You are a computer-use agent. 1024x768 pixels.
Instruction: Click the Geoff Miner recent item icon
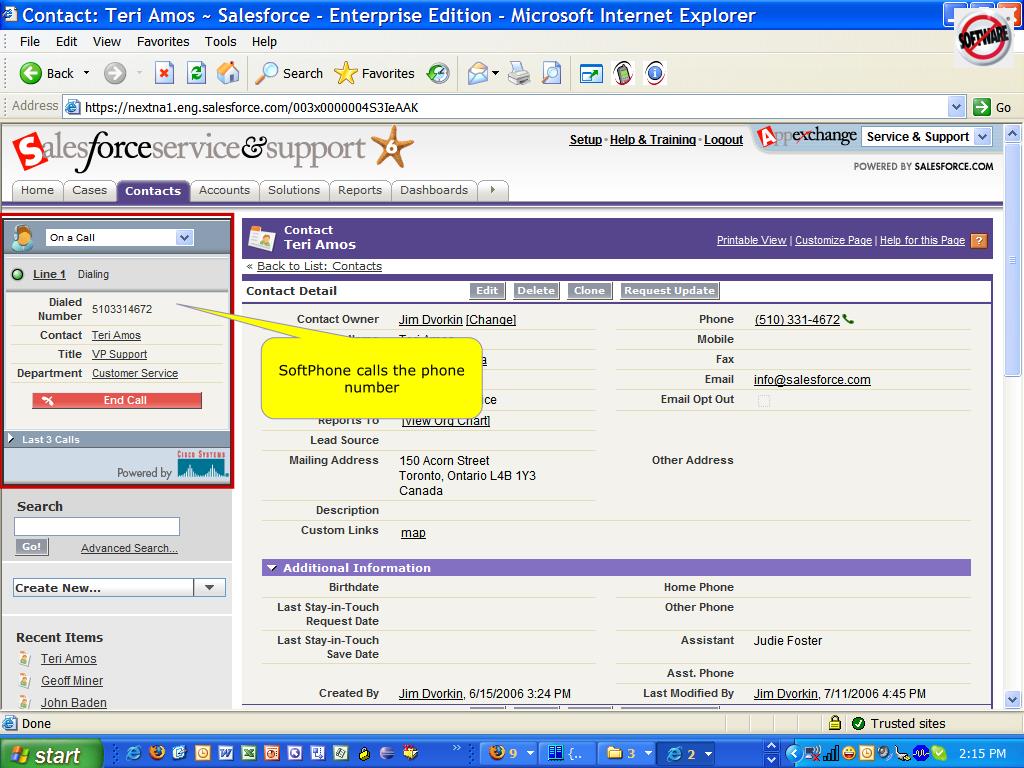[25, 680]
